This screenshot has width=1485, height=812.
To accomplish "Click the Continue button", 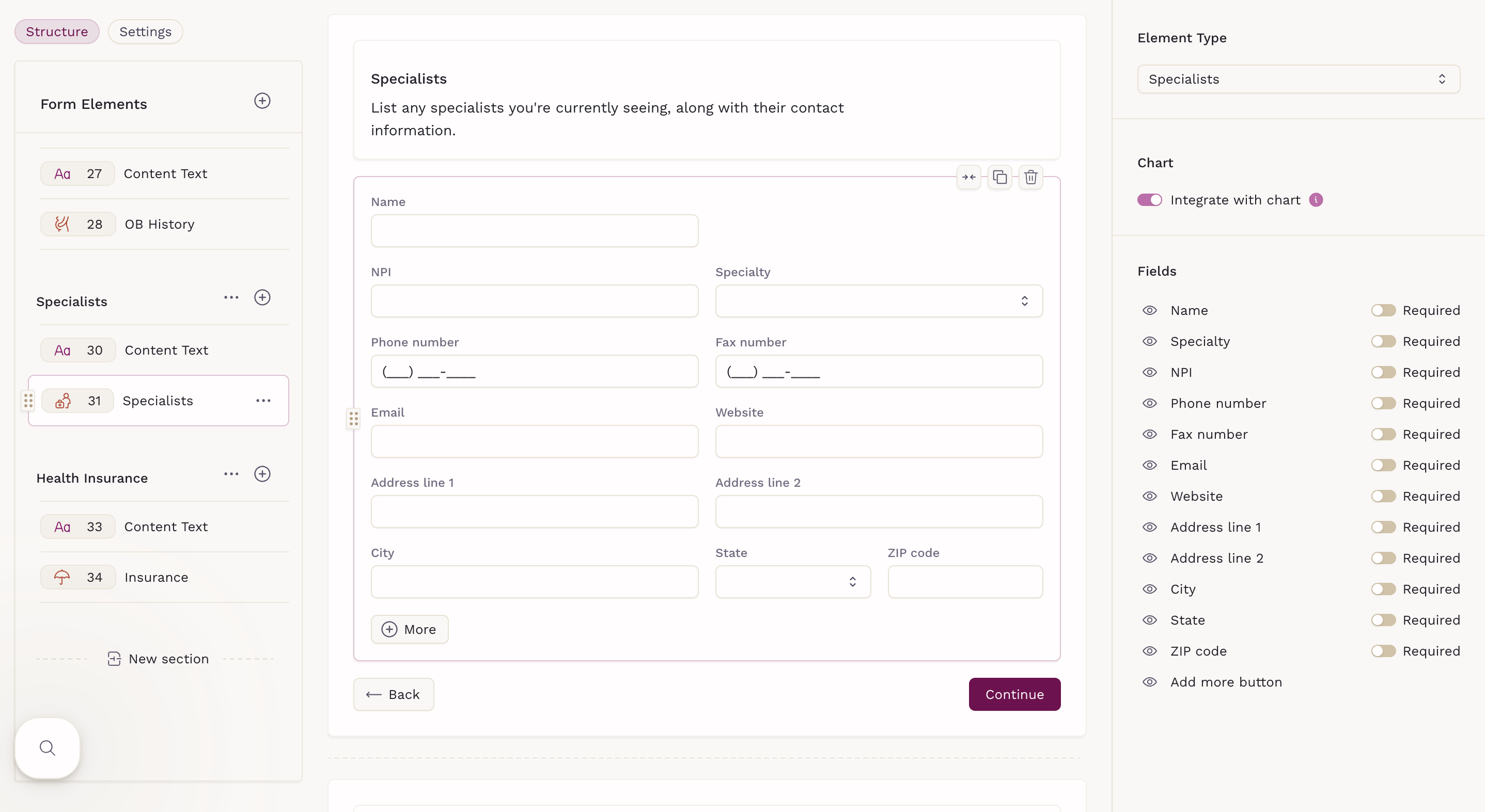I will coord(1014,694).
